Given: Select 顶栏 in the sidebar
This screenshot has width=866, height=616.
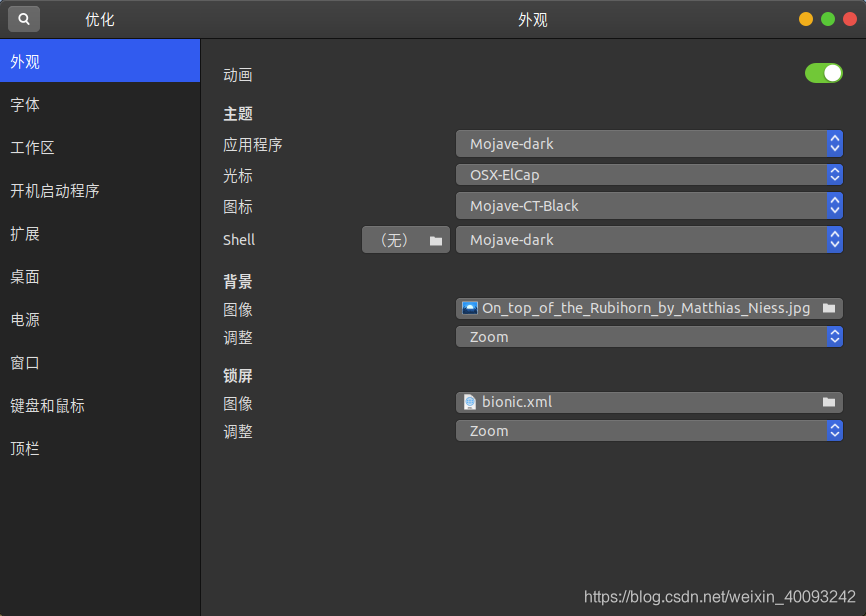Looking at the screenshot, I should tap(100, 449).
